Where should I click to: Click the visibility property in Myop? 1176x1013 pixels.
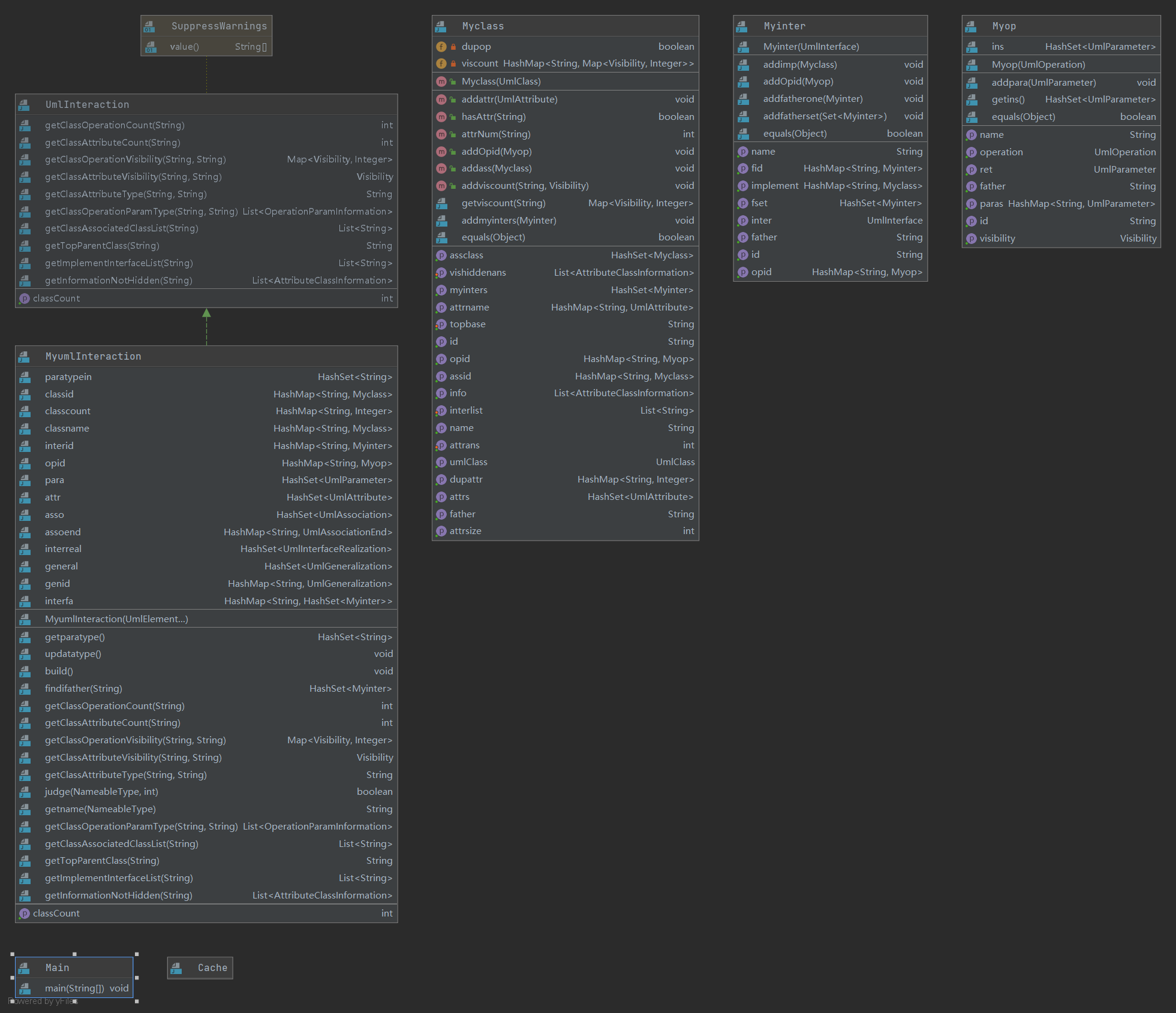(997, 239)
